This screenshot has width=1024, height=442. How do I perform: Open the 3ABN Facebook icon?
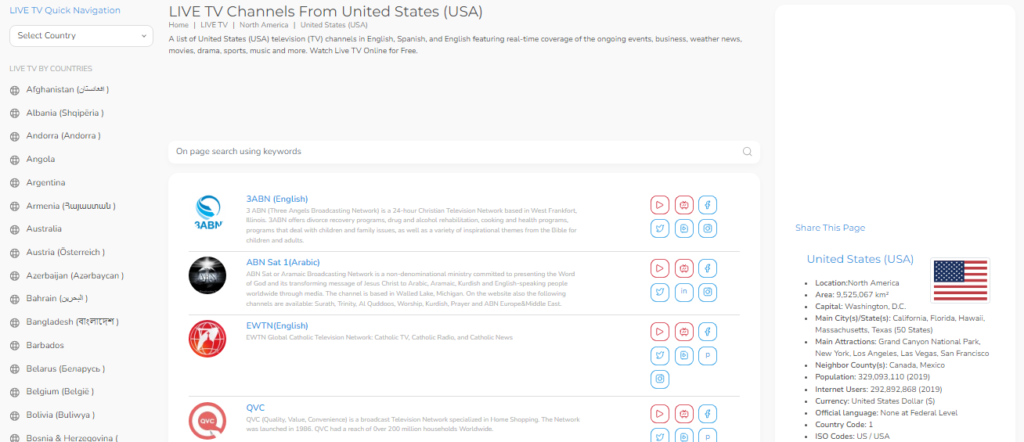click(x=707, y=205)
